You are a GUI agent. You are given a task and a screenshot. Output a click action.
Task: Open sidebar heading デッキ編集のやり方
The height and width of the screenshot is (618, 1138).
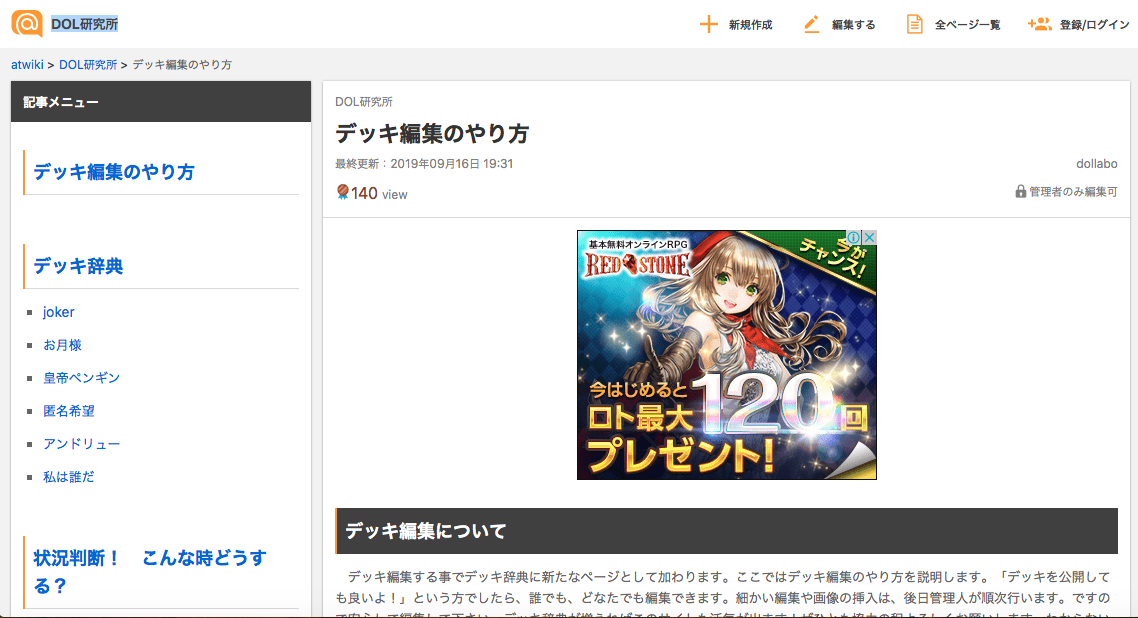point(114,172)
